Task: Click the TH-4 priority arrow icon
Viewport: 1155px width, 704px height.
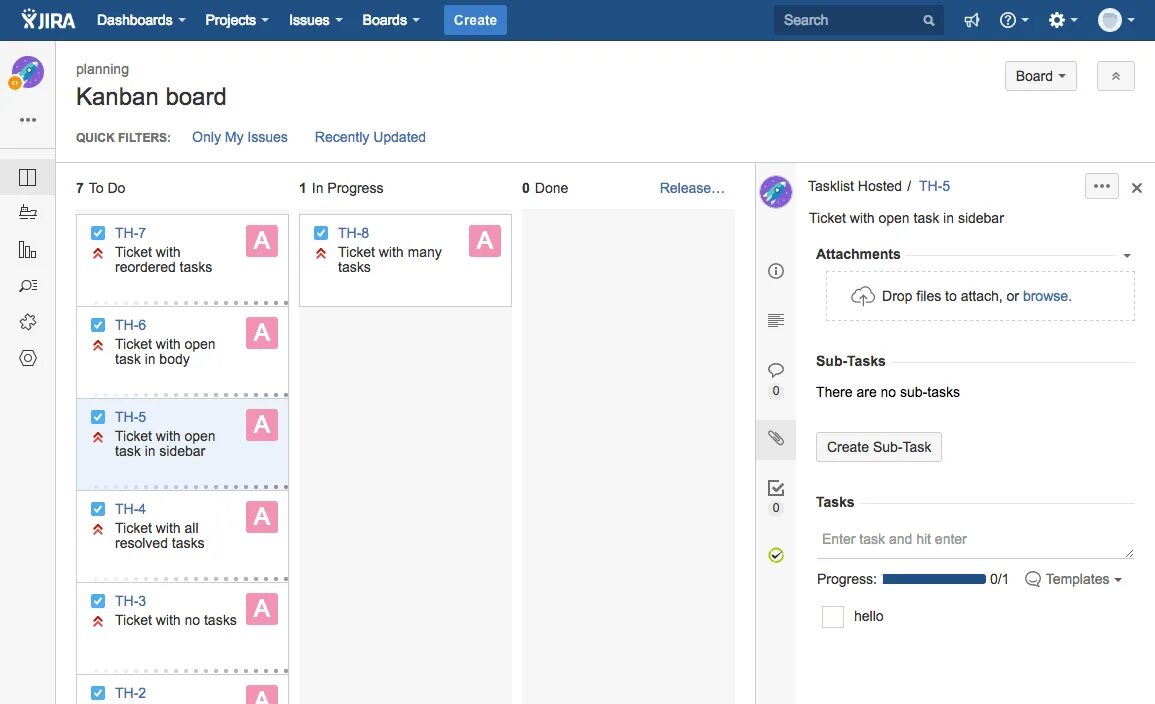Action: coord(98,529)
